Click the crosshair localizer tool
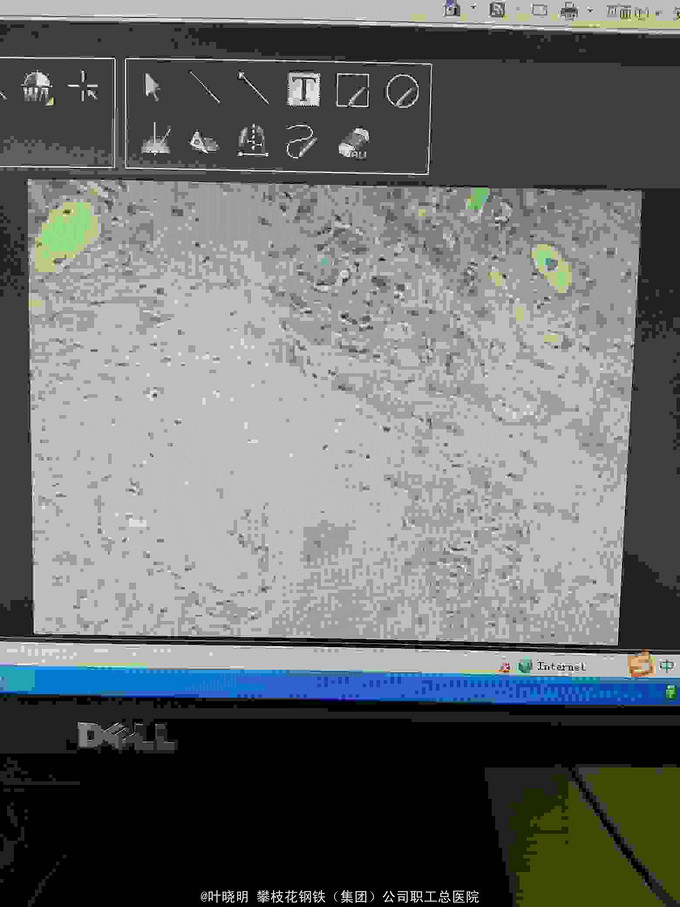The image size is (680, 907). click(x=84, y=88)
